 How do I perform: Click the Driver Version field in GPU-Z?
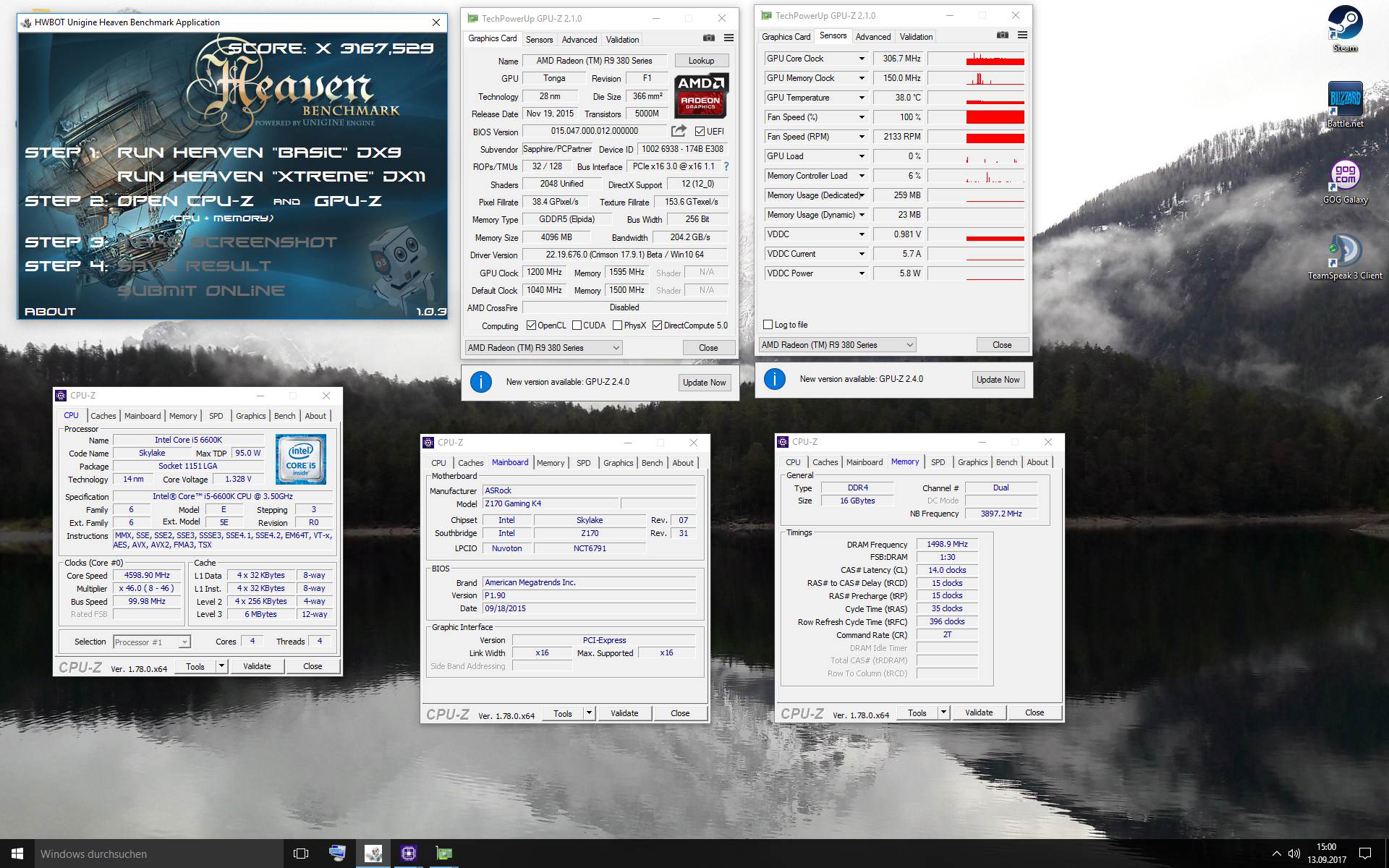[625, 255]
